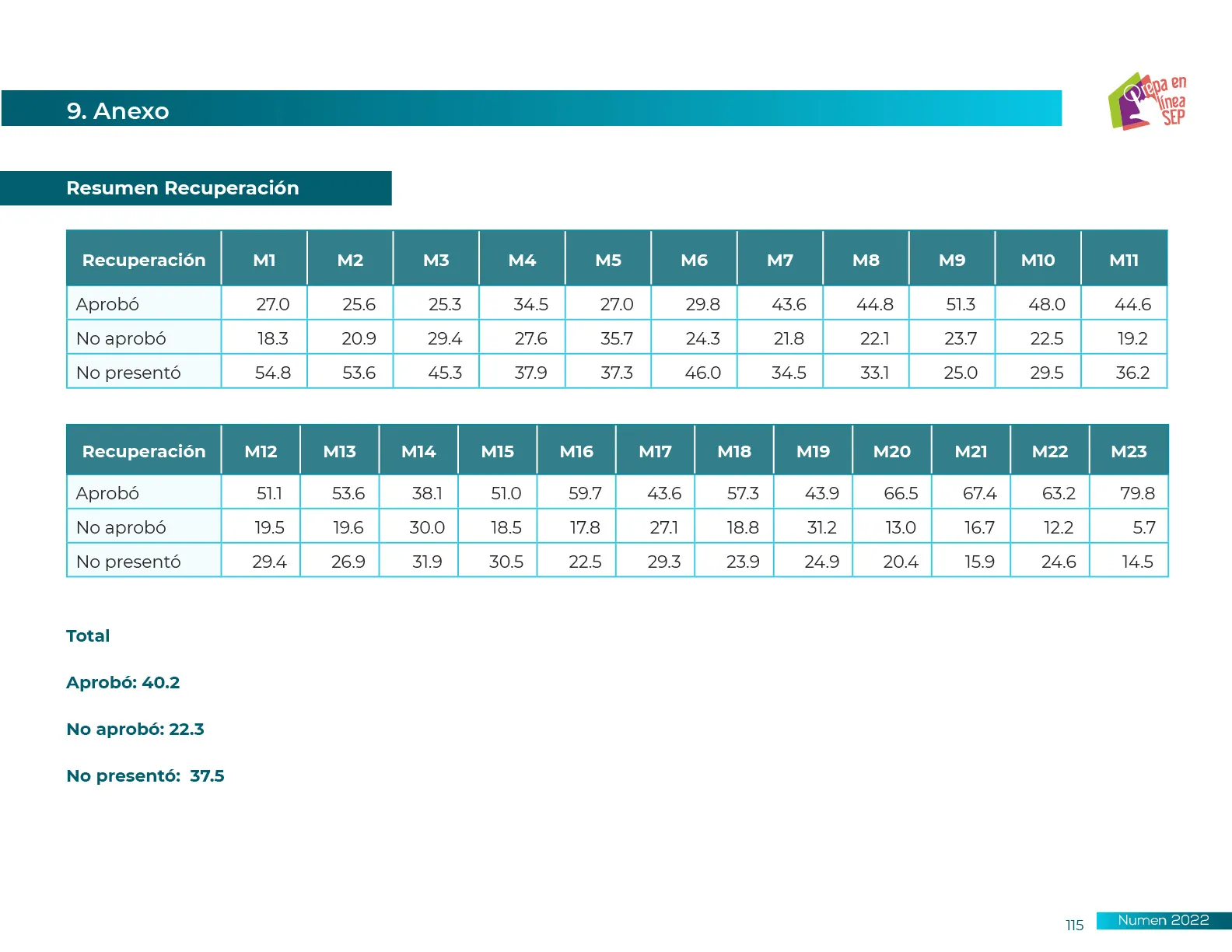Click the Numen 2022 footer label
This screenshot has height=952, width=1232.
(1163, 920)
